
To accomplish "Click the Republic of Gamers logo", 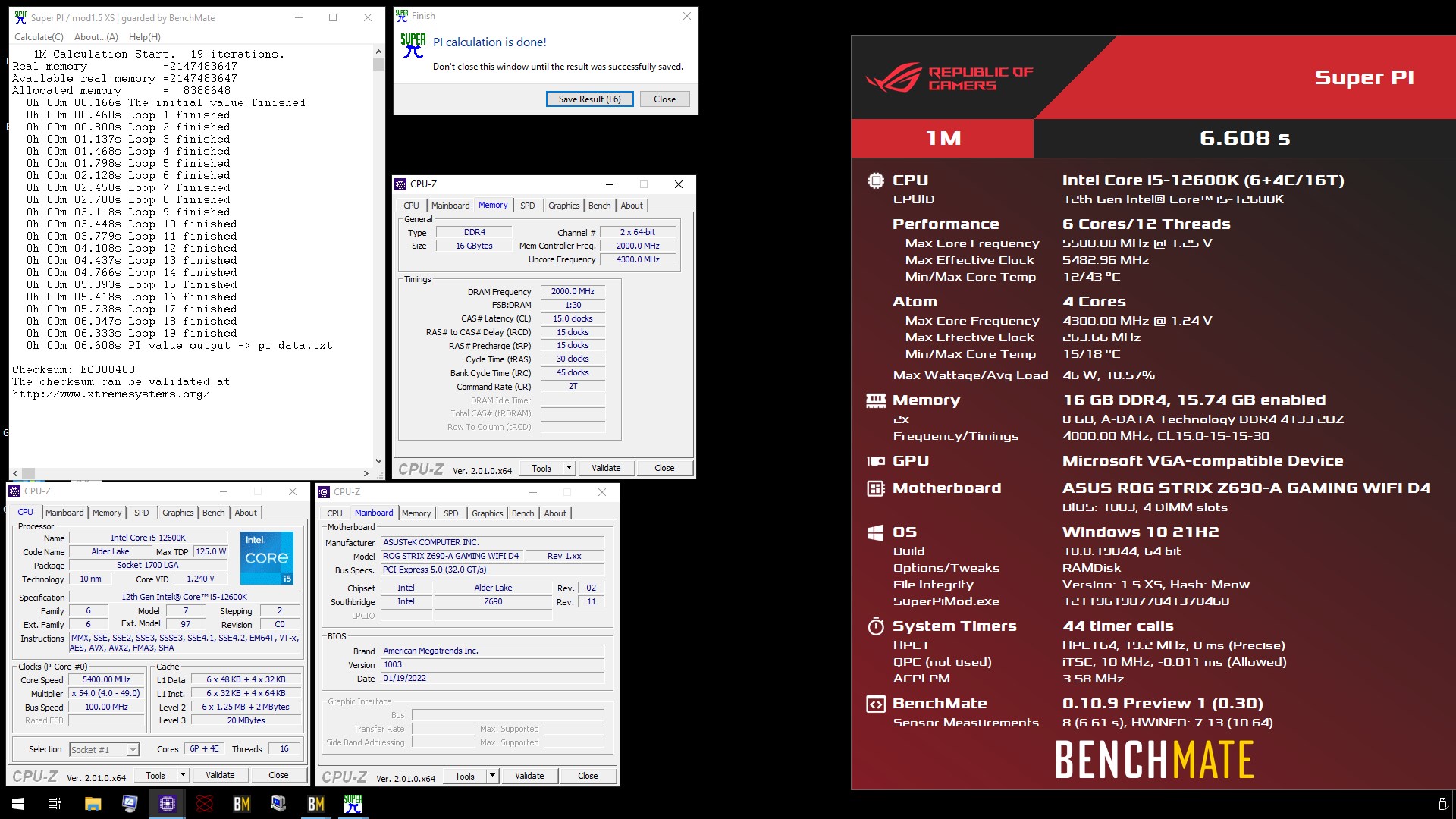I will coord(949,78).
